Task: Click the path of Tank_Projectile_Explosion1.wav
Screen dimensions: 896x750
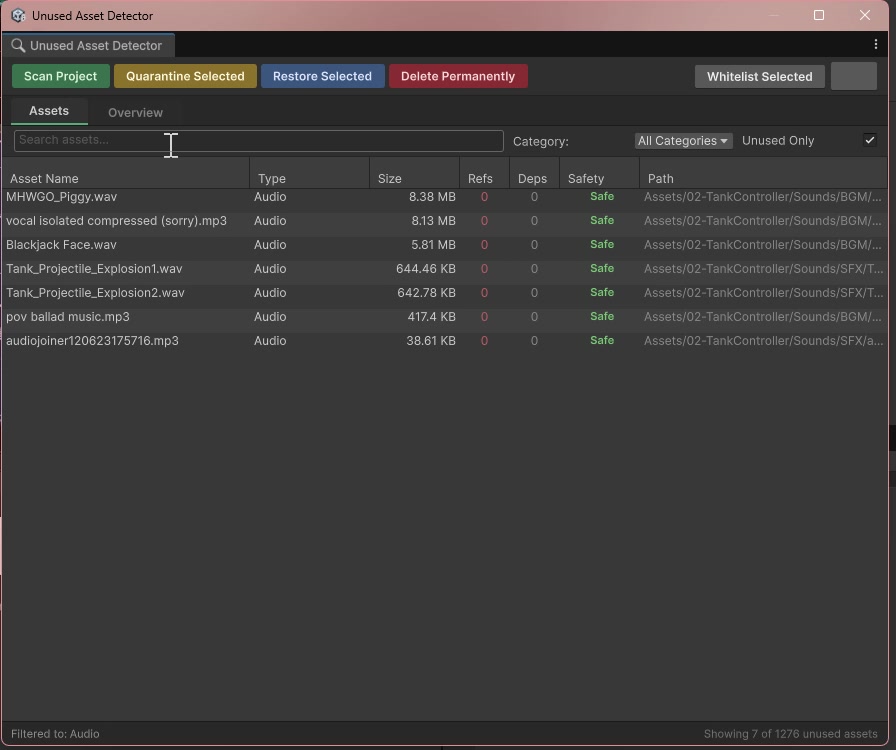Action: click(763, 269)
